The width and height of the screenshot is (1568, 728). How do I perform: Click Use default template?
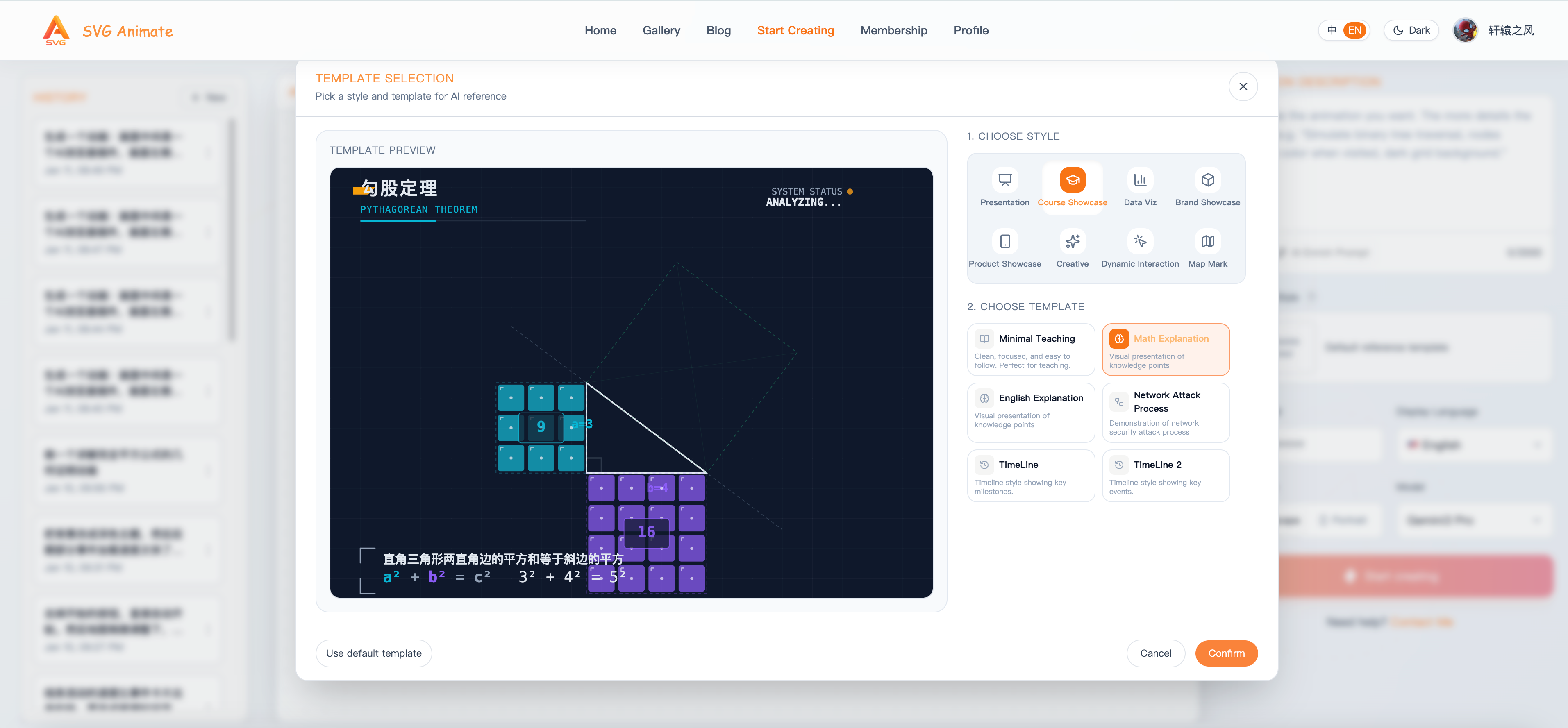[x=374, y=653]
